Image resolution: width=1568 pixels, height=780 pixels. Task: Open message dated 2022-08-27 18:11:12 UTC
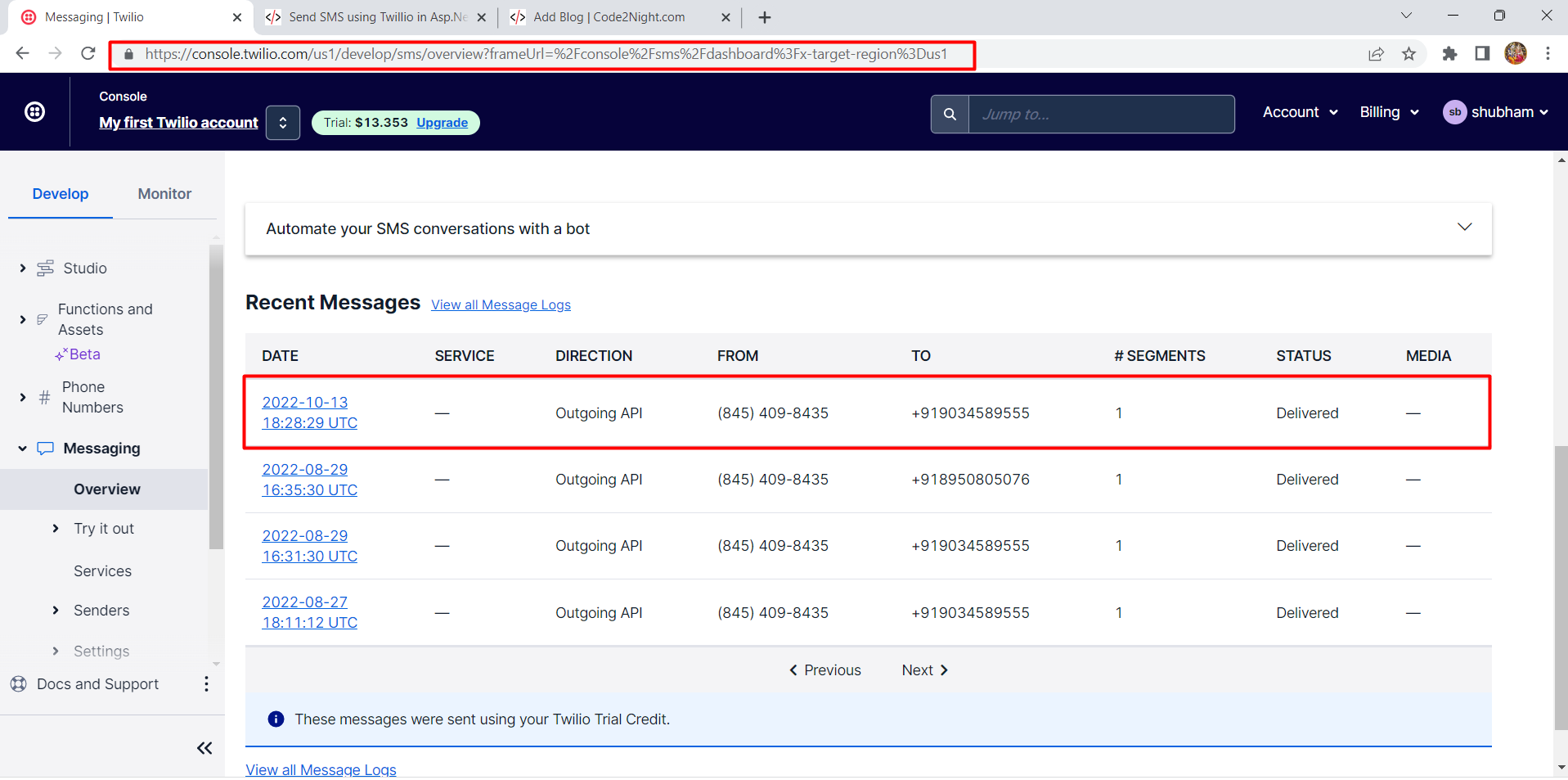point(309,612)
